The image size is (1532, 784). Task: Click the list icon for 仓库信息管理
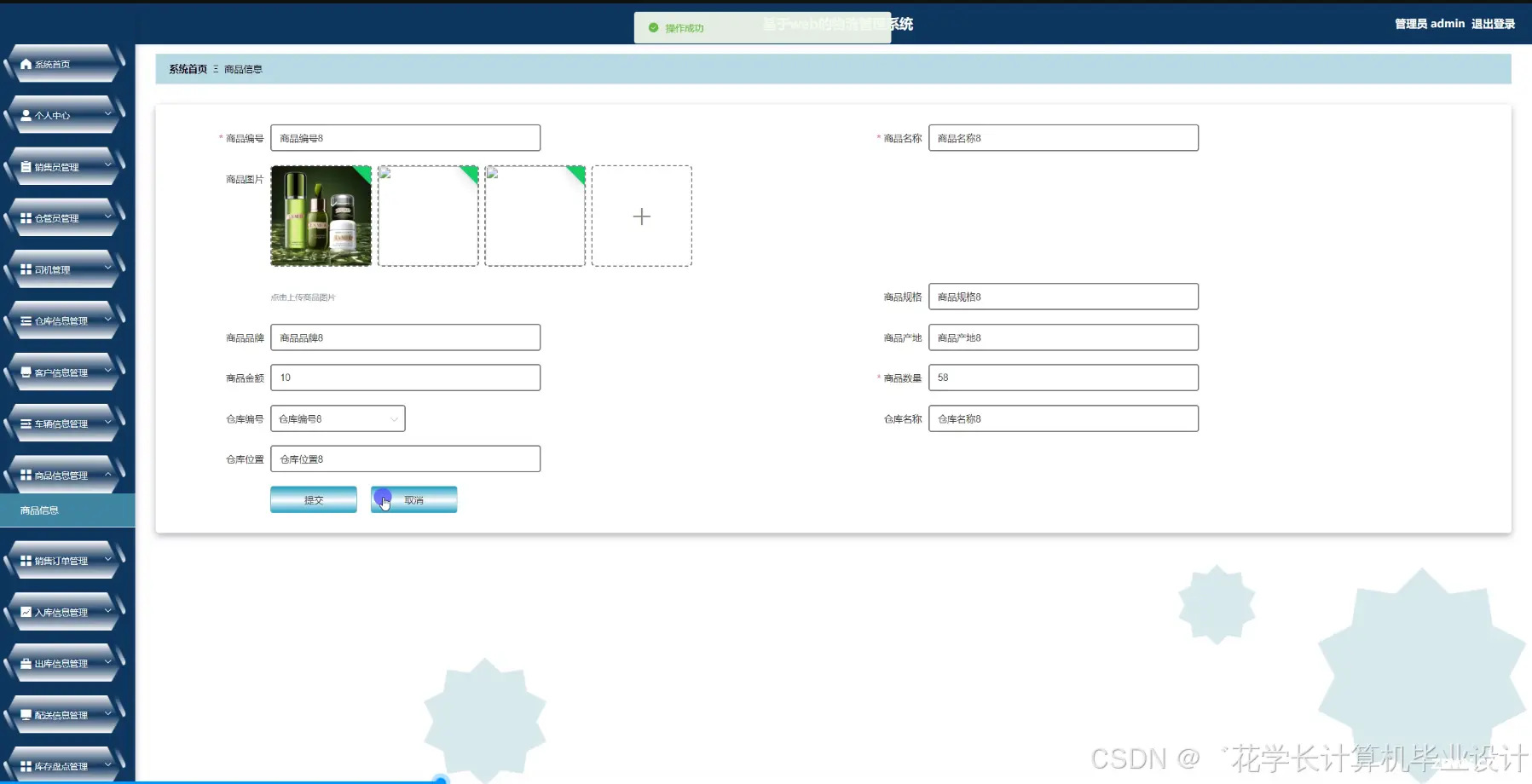click(26, 321)
